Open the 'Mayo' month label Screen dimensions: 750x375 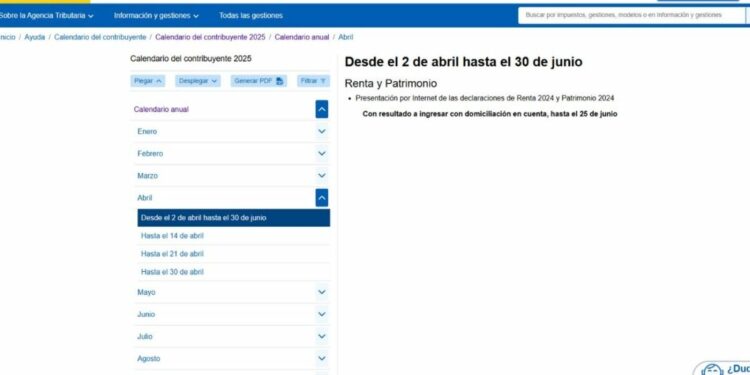(146, 292)
